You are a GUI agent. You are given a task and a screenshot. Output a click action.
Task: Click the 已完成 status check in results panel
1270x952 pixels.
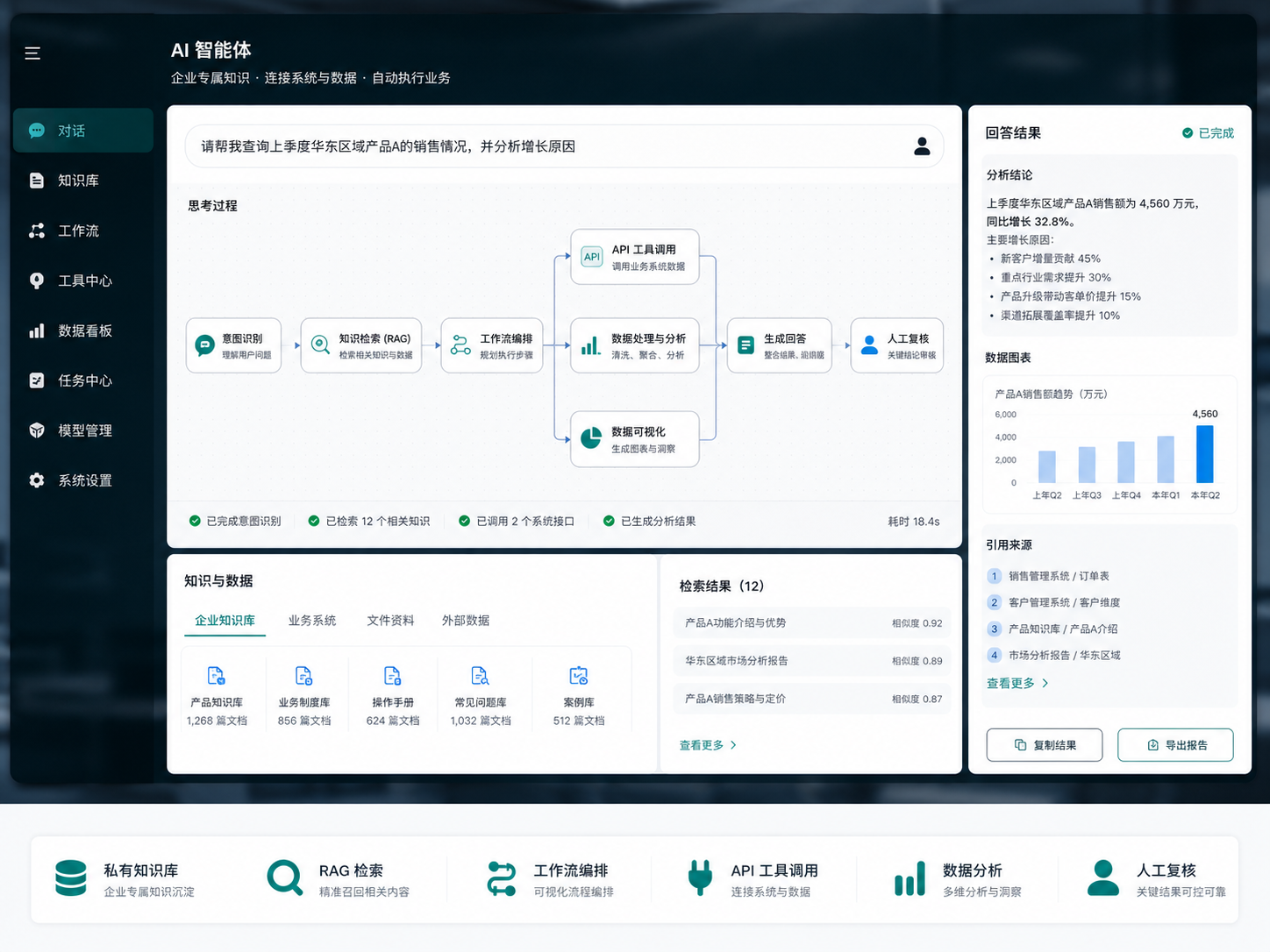point(1188,133)
